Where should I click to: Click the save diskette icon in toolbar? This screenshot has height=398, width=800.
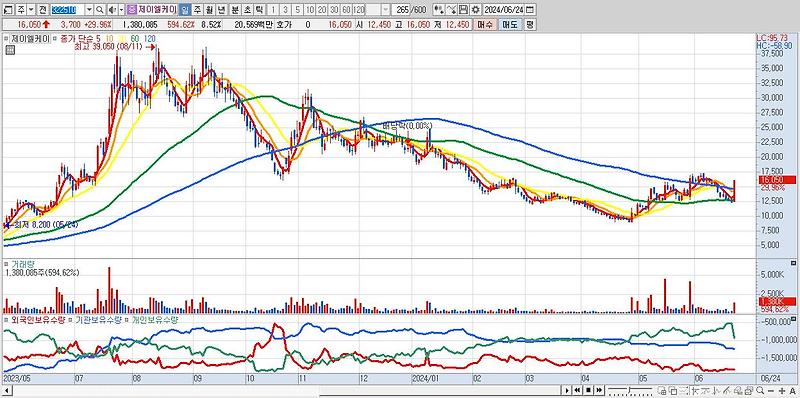coord(463,10)
